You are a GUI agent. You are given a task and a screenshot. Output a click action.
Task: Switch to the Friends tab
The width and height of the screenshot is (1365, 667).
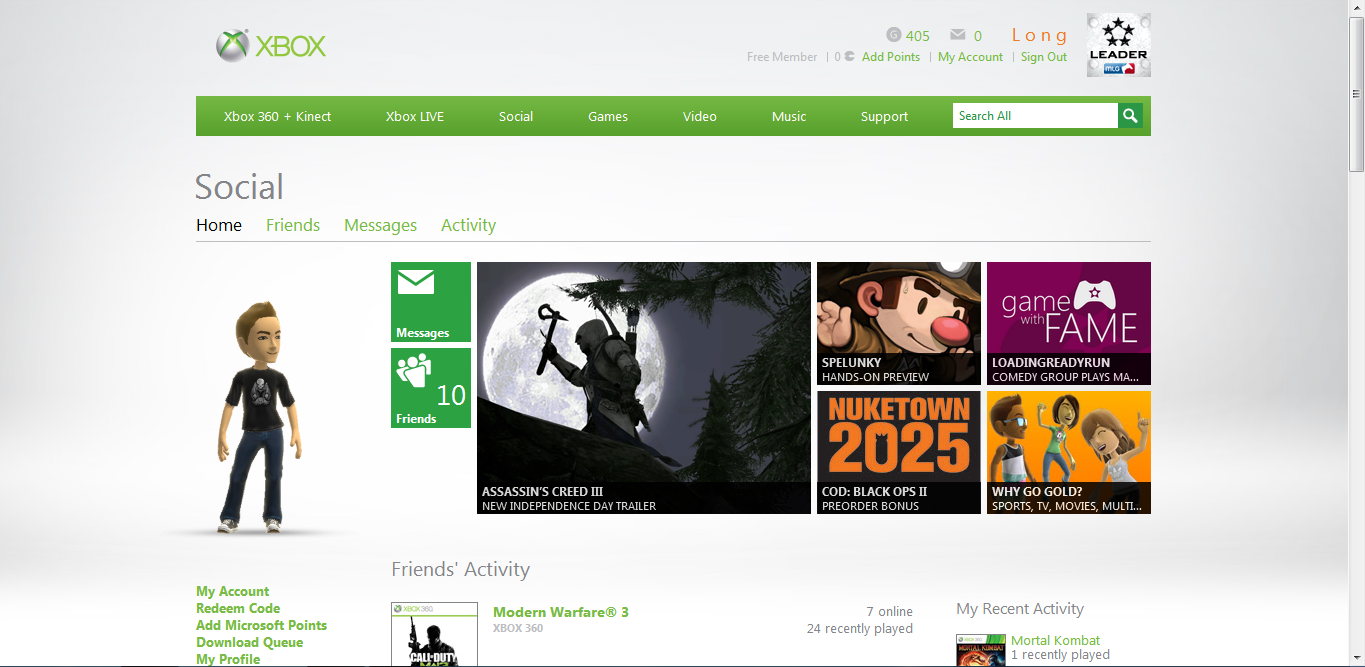point(293,225)
